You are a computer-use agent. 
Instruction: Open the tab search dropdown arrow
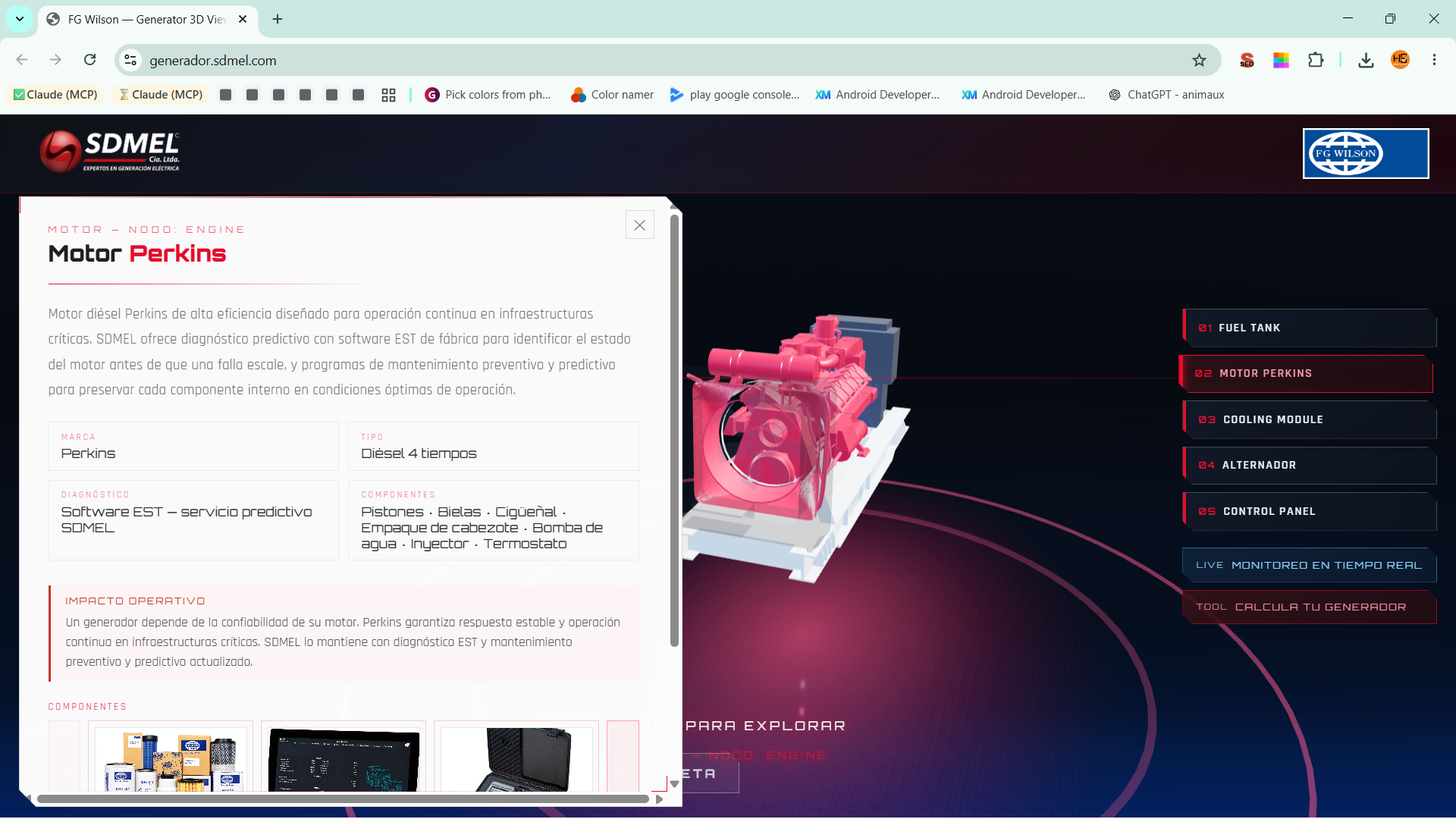click(x=20, y=19)
